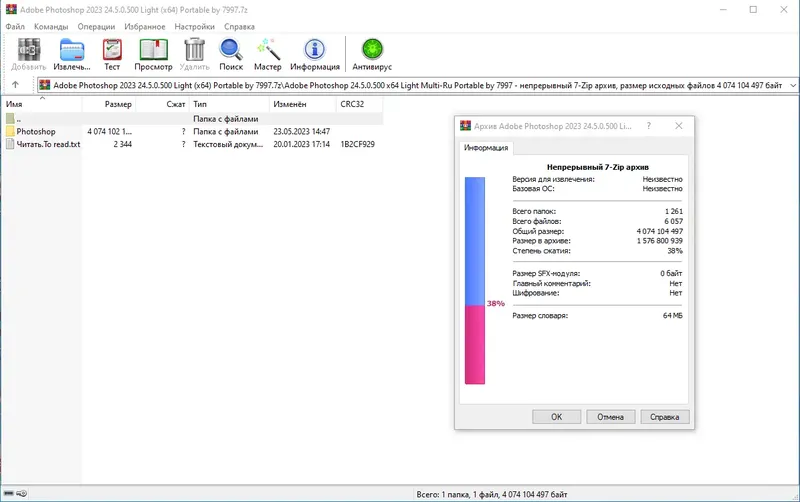Open the Команды menu
Viewport: 800px width, 502px height.
pyautogui.click(x=51, y=27)
